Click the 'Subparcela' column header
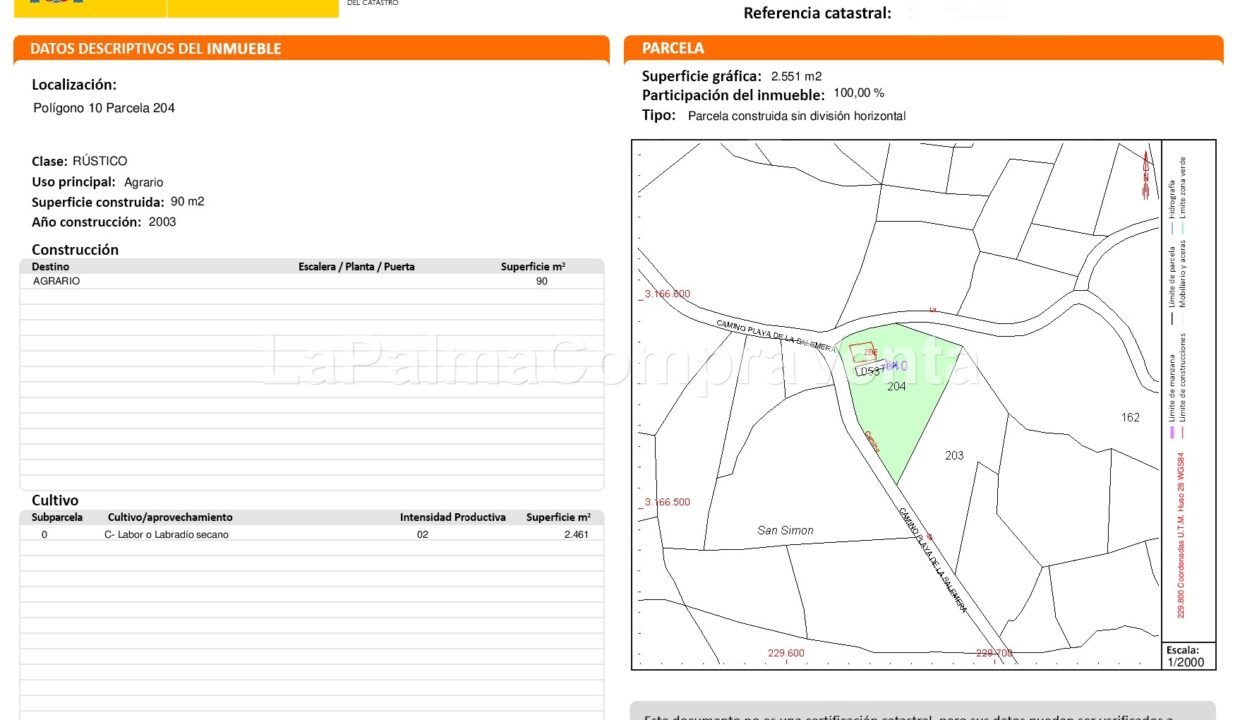 pos(57,518)
